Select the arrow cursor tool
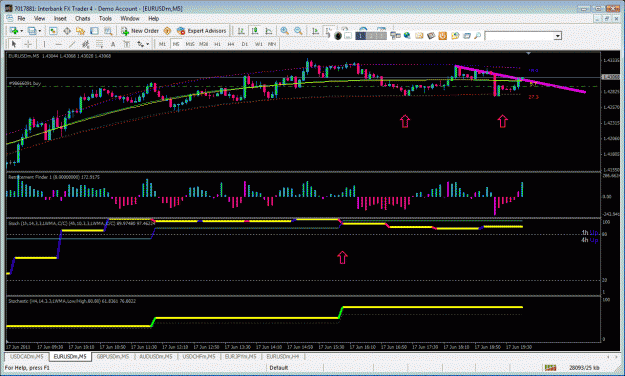The image size is (625, 376). [x=14, y=44]
